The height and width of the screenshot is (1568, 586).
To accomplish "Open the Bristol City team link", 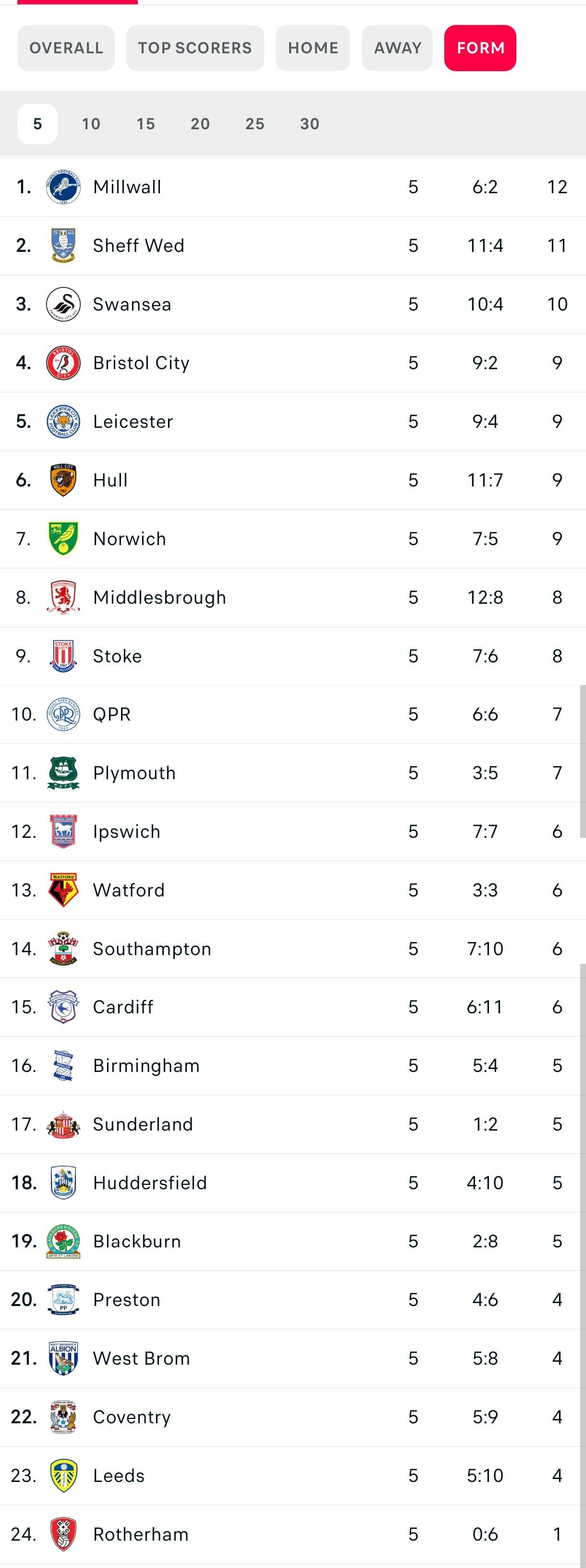I will (141, 363).
